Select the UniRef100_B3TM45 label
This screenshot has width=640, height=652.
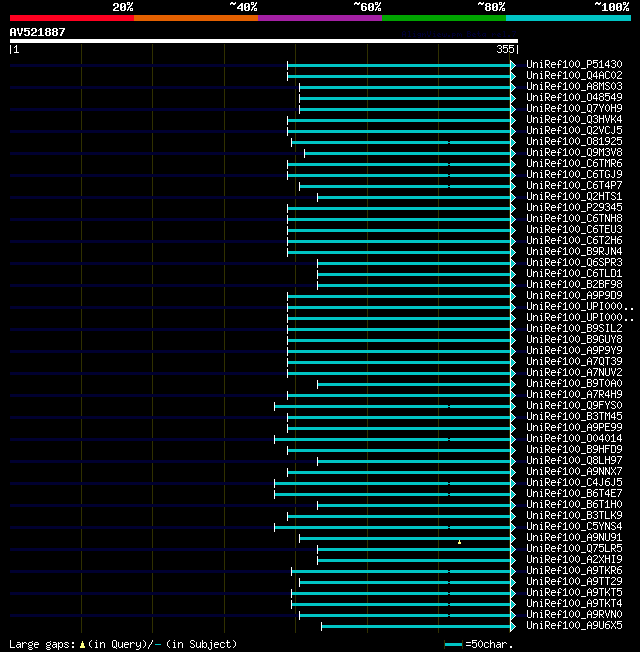click(x=574, y=417)
